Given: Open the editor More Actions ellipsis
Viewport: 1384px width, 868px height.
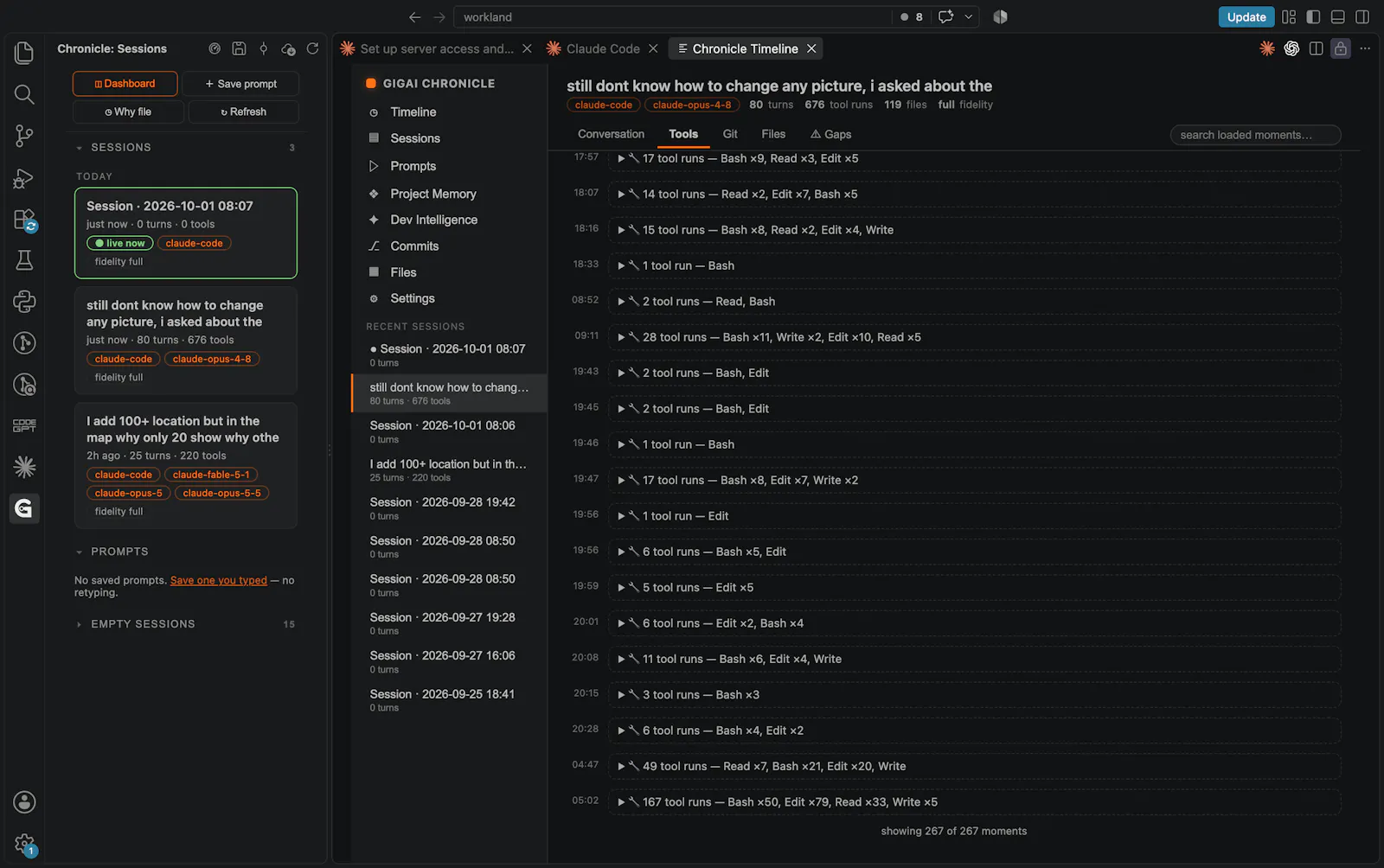Looking at the screenshot, I should pos(1365,48).
